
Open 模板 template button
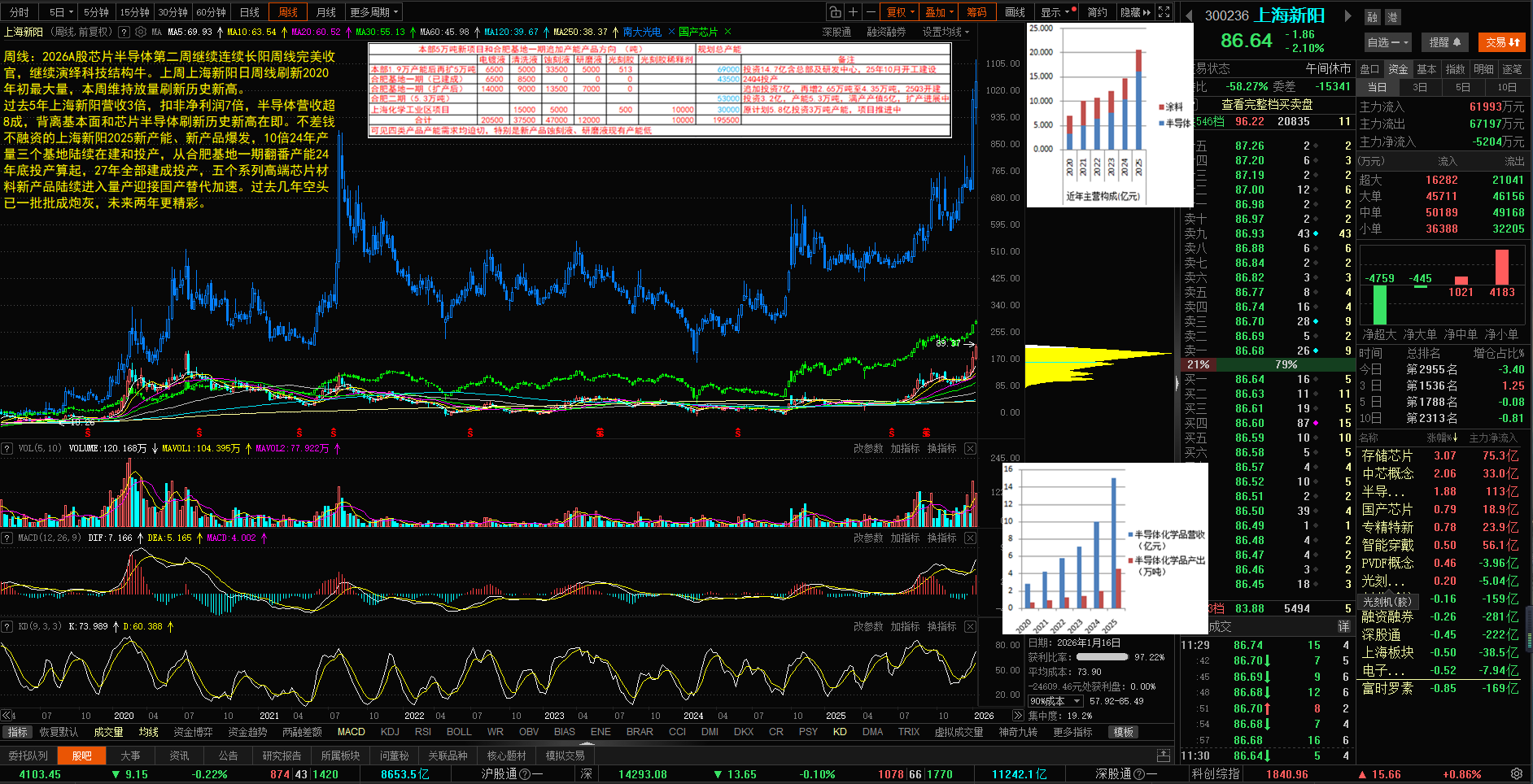point(1124,732)
